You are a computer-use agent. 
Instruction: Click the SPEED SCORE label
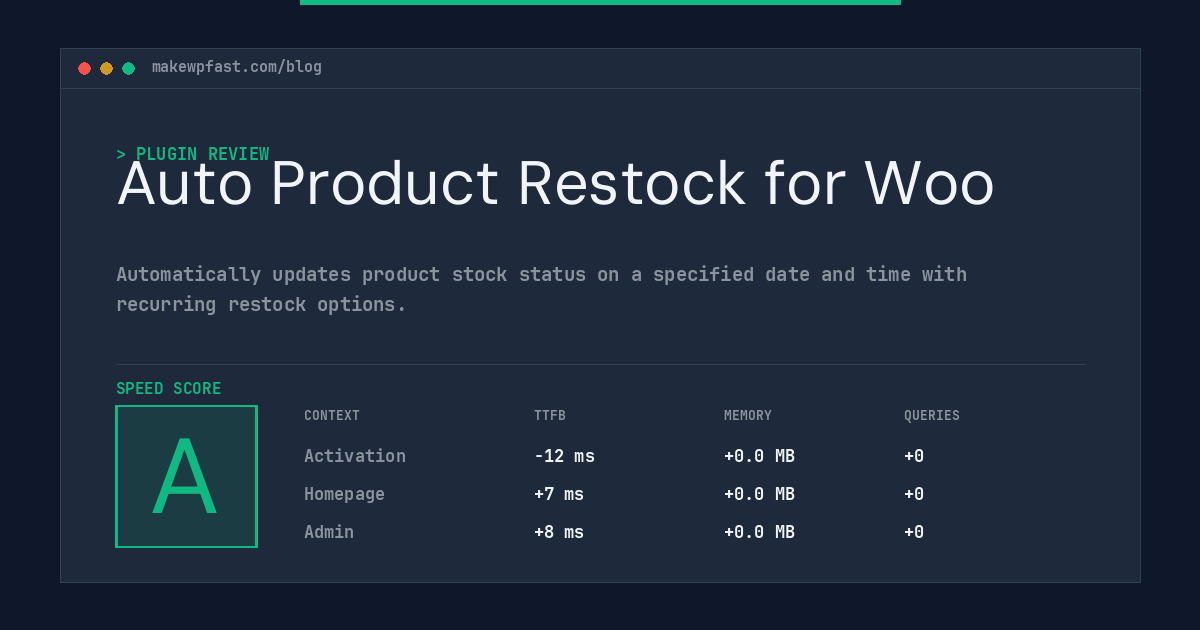[169, 389]
